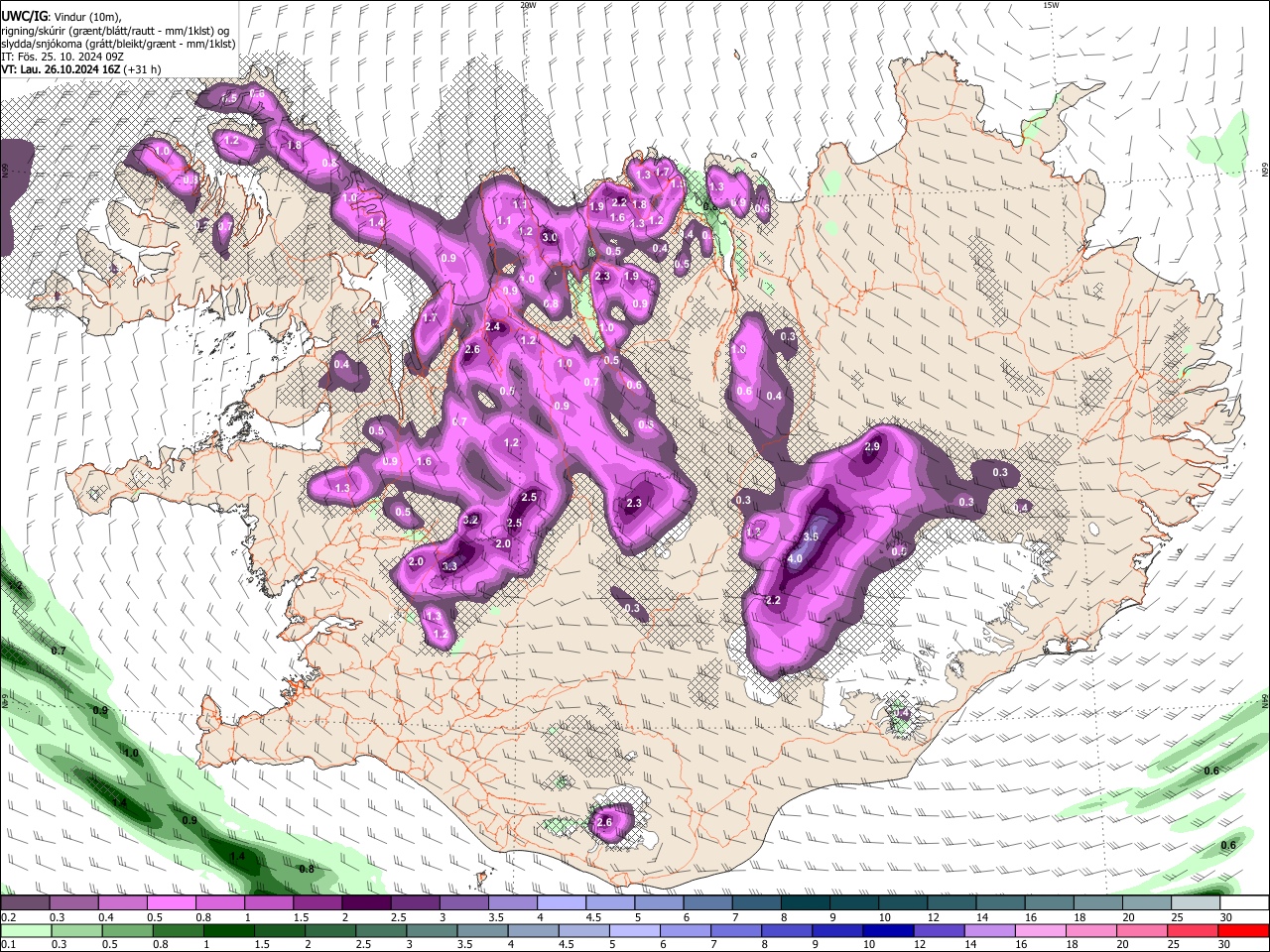This screenshot has width=1270, height=952.
Task: Click the lower legend pale green swatch labeled 0.1
Action: [27, 929]
